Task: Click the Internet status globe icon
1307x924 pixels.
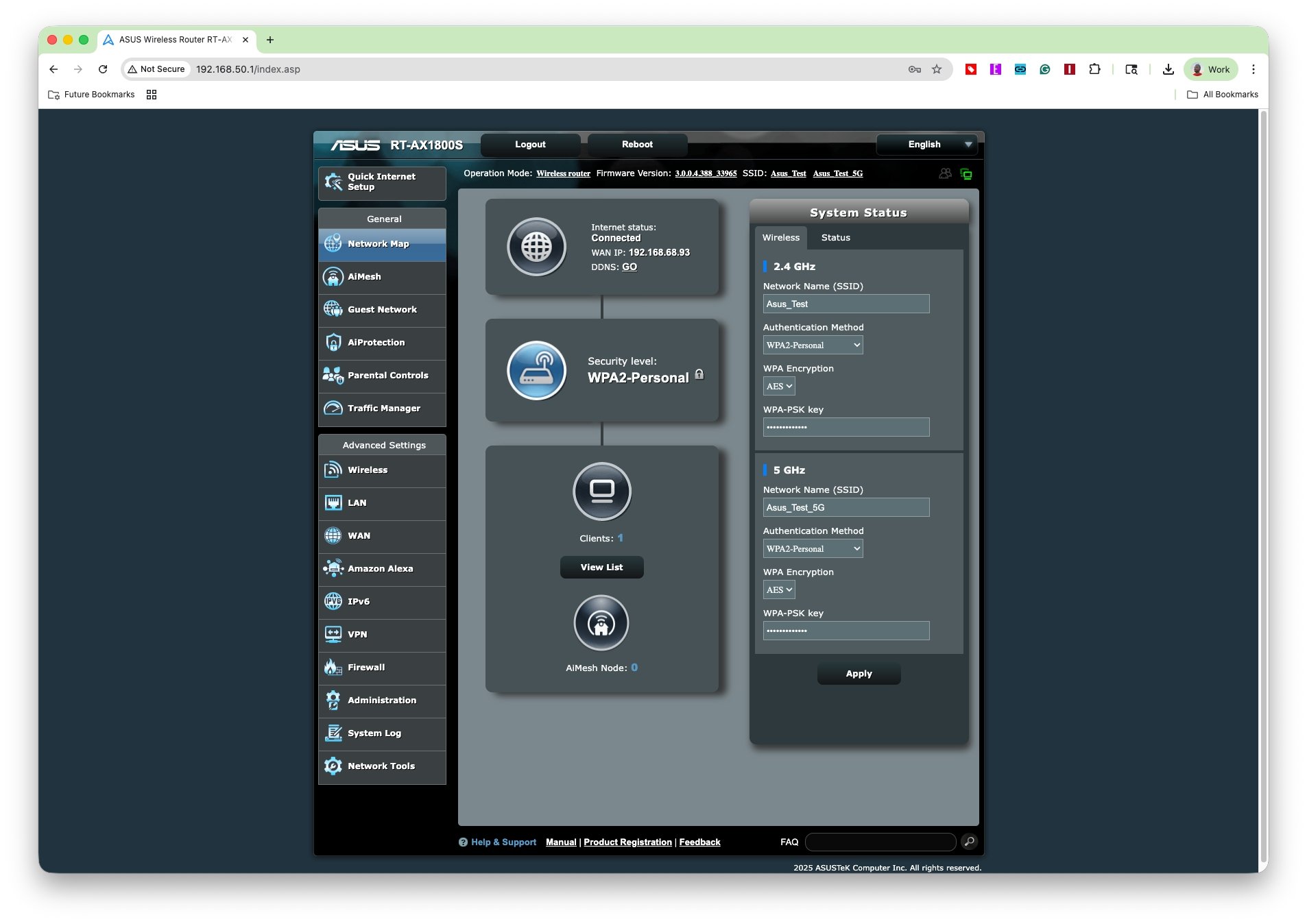Action: pos(536,247)
